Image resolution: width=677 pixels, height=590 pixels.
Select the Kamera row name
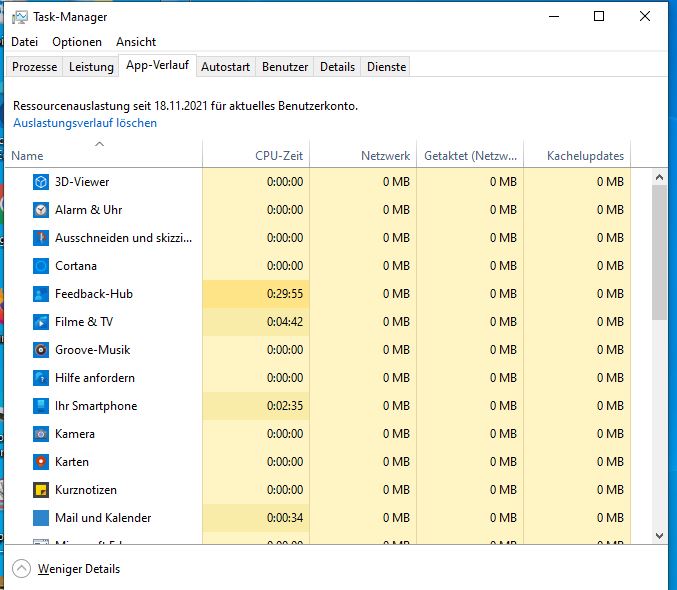75,434
